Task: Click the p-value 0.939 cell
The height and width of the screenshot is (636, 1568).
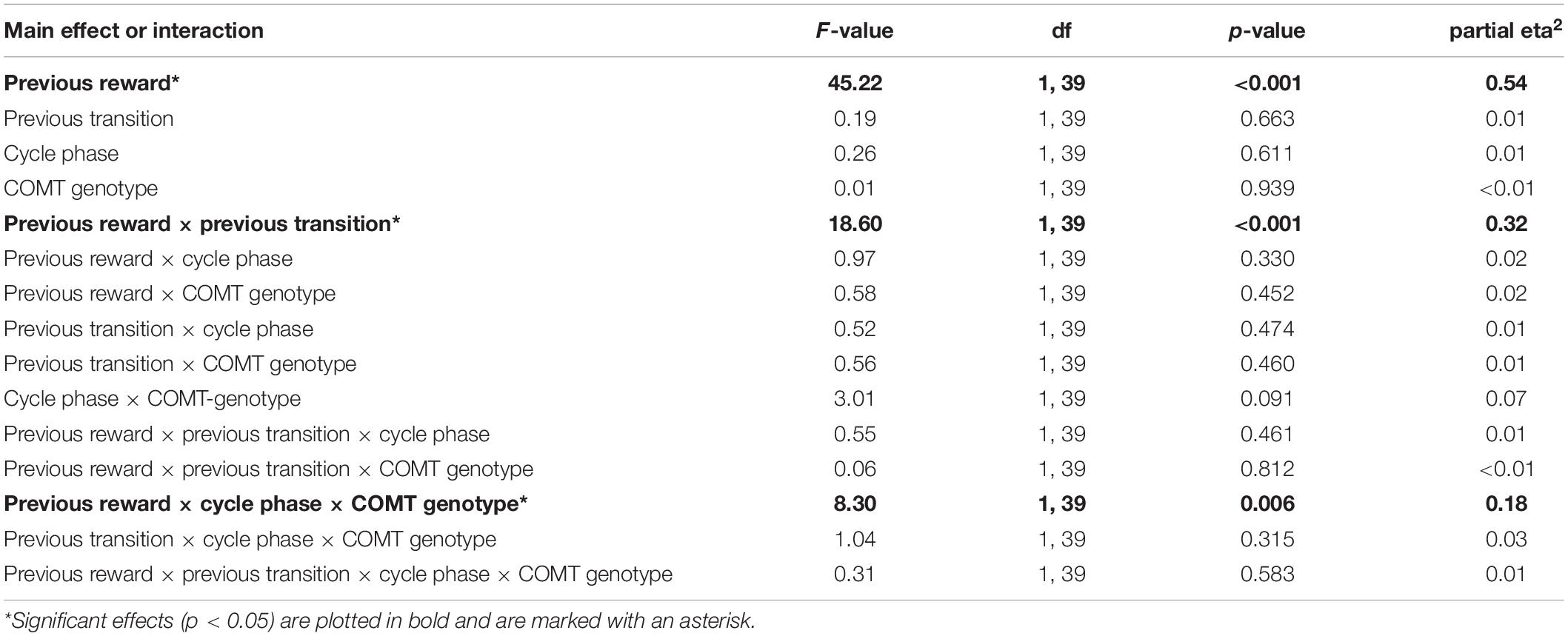Action: [1267, 188]
